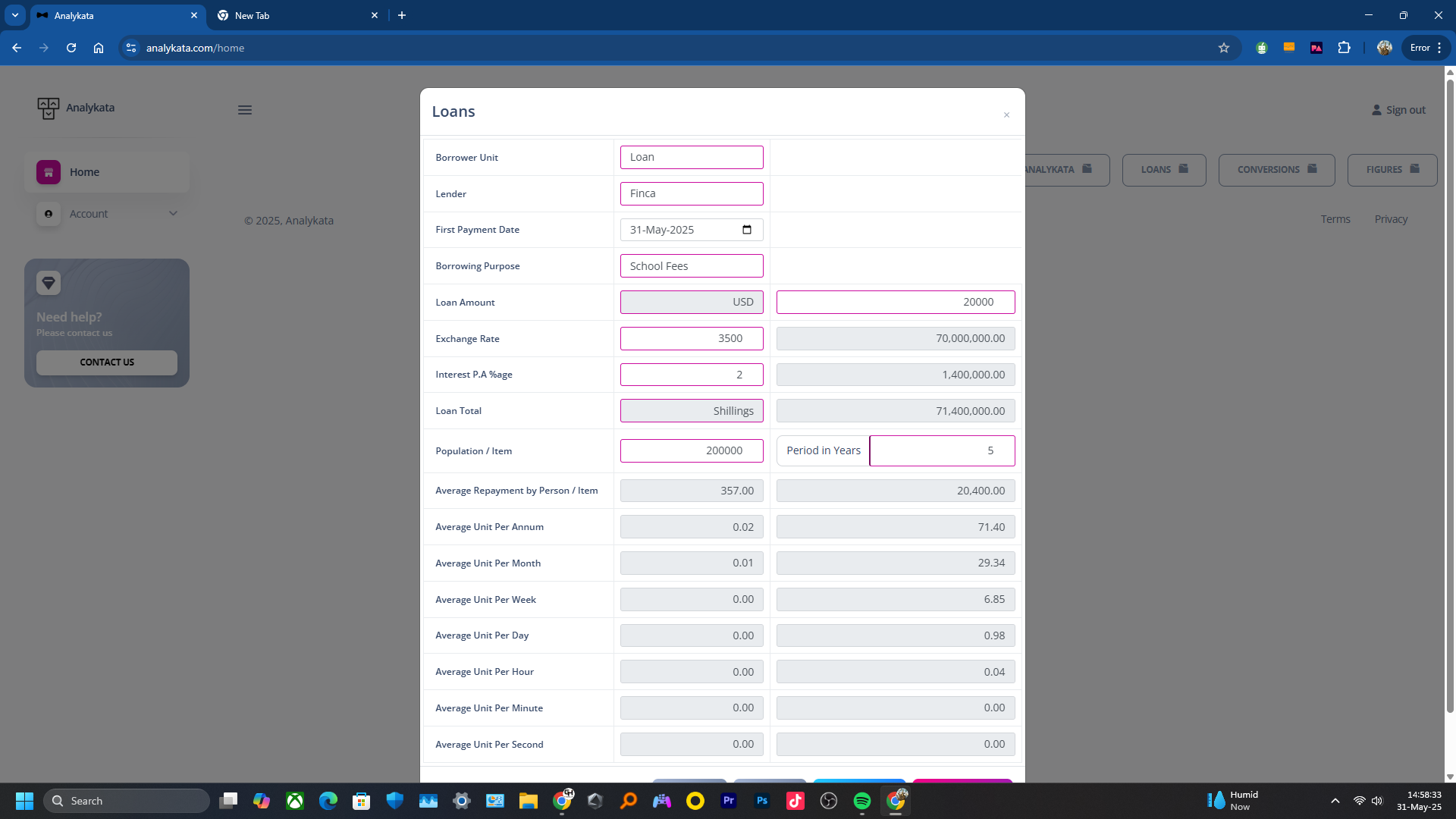Open the CONVERSIONS tab button
The height and width of the screenshot is (819, 1456).
(1276, 170)
